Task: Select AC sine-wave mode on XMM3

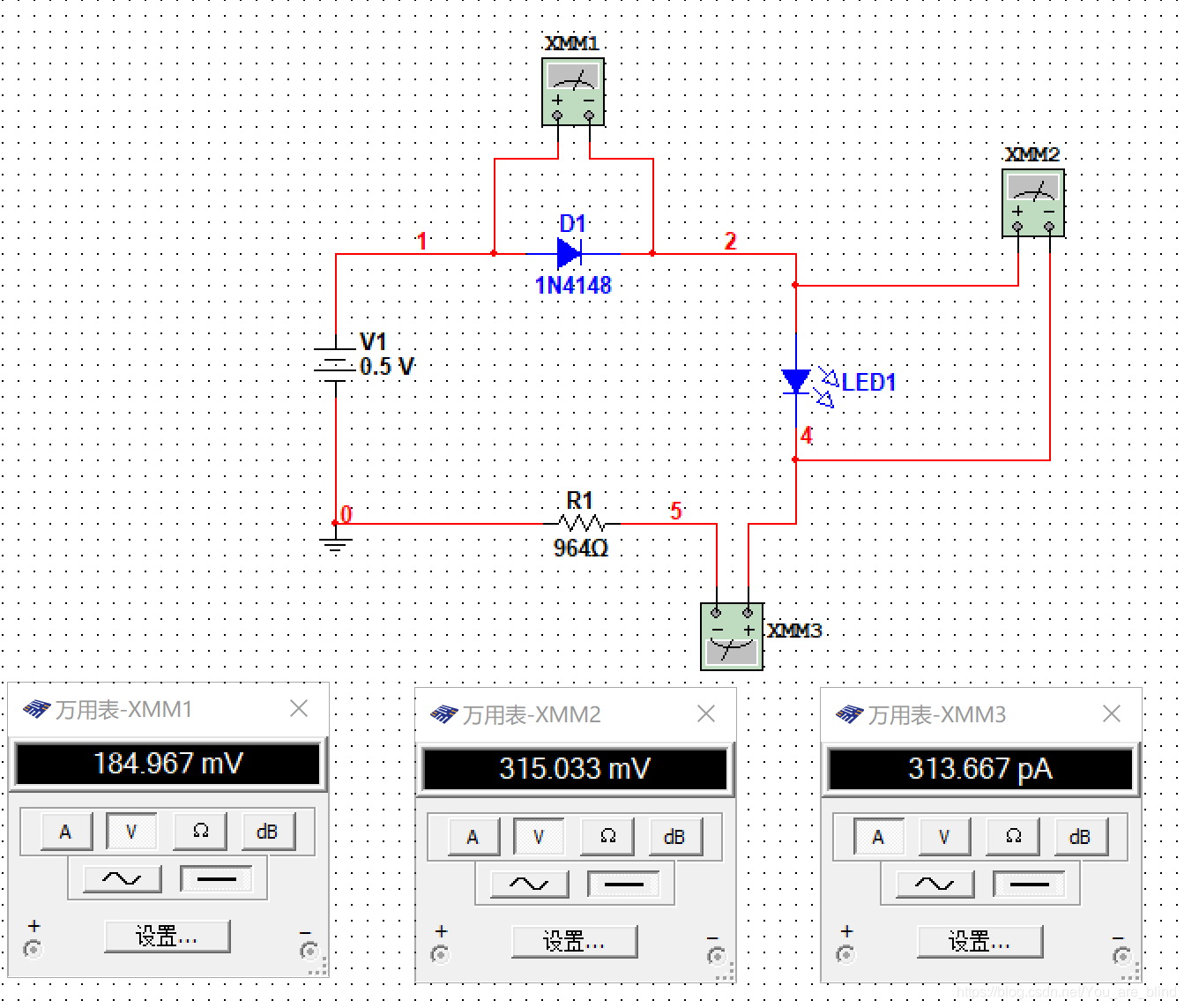Action: 935,884
